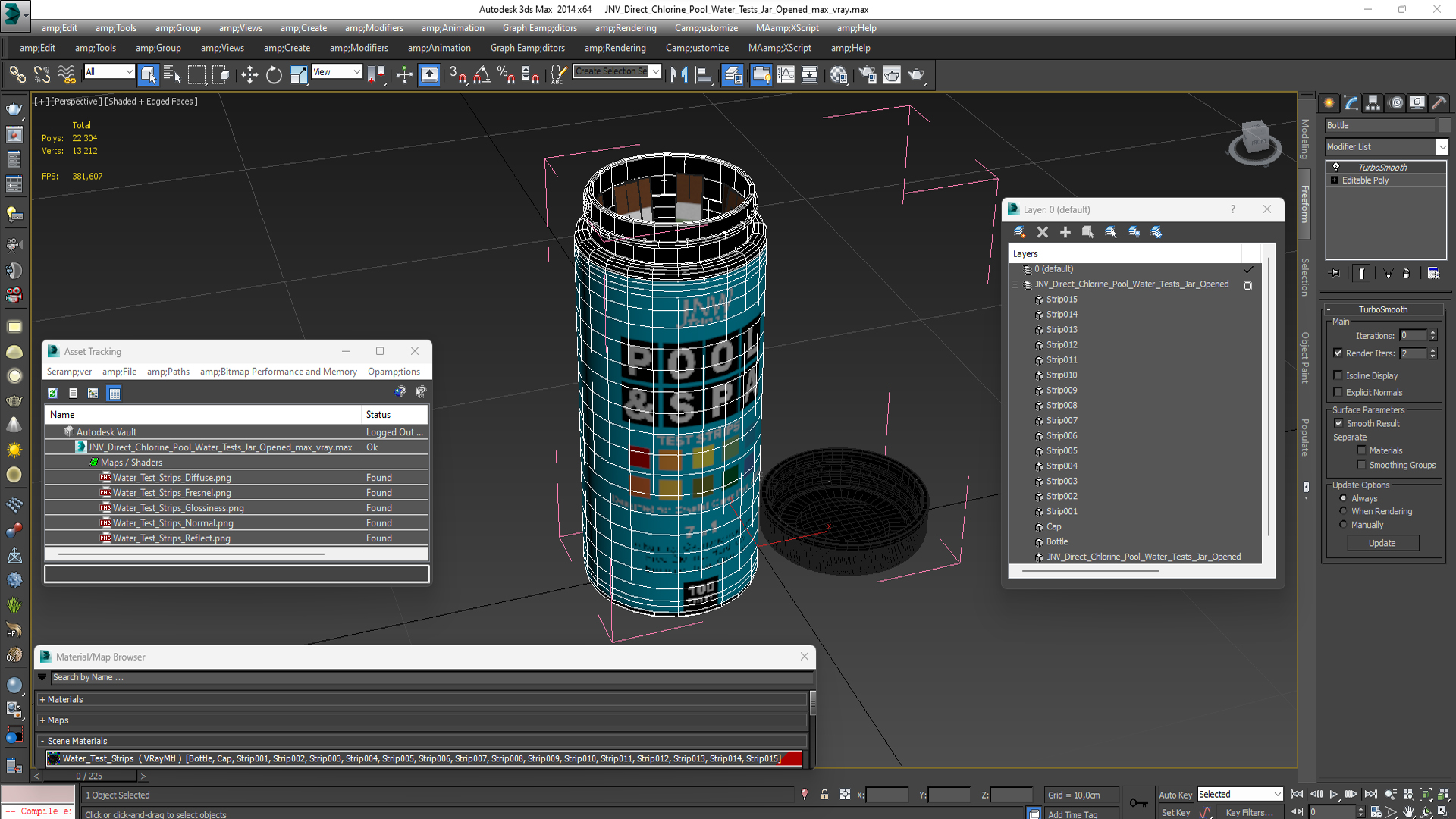Screen dimensions: 1456x819
Task: Toggle the Percent Snap tool
Action: [x=506, y=74]
